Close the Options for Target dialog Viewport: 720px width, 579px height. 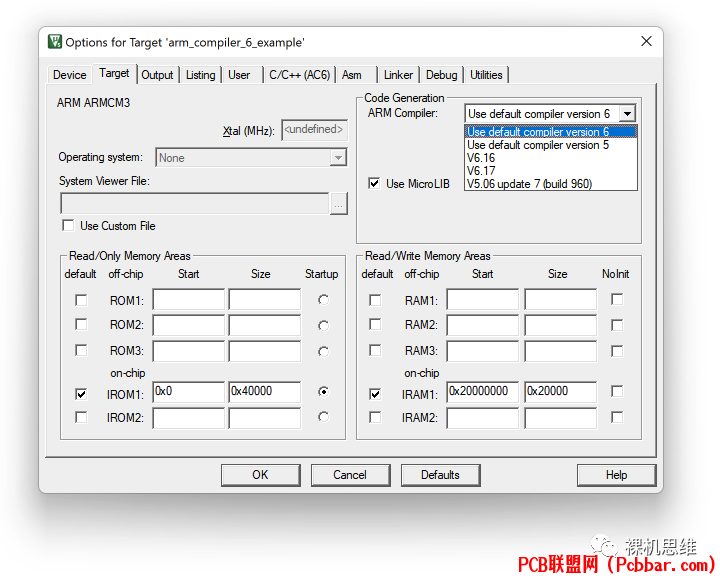click(646, 41)
